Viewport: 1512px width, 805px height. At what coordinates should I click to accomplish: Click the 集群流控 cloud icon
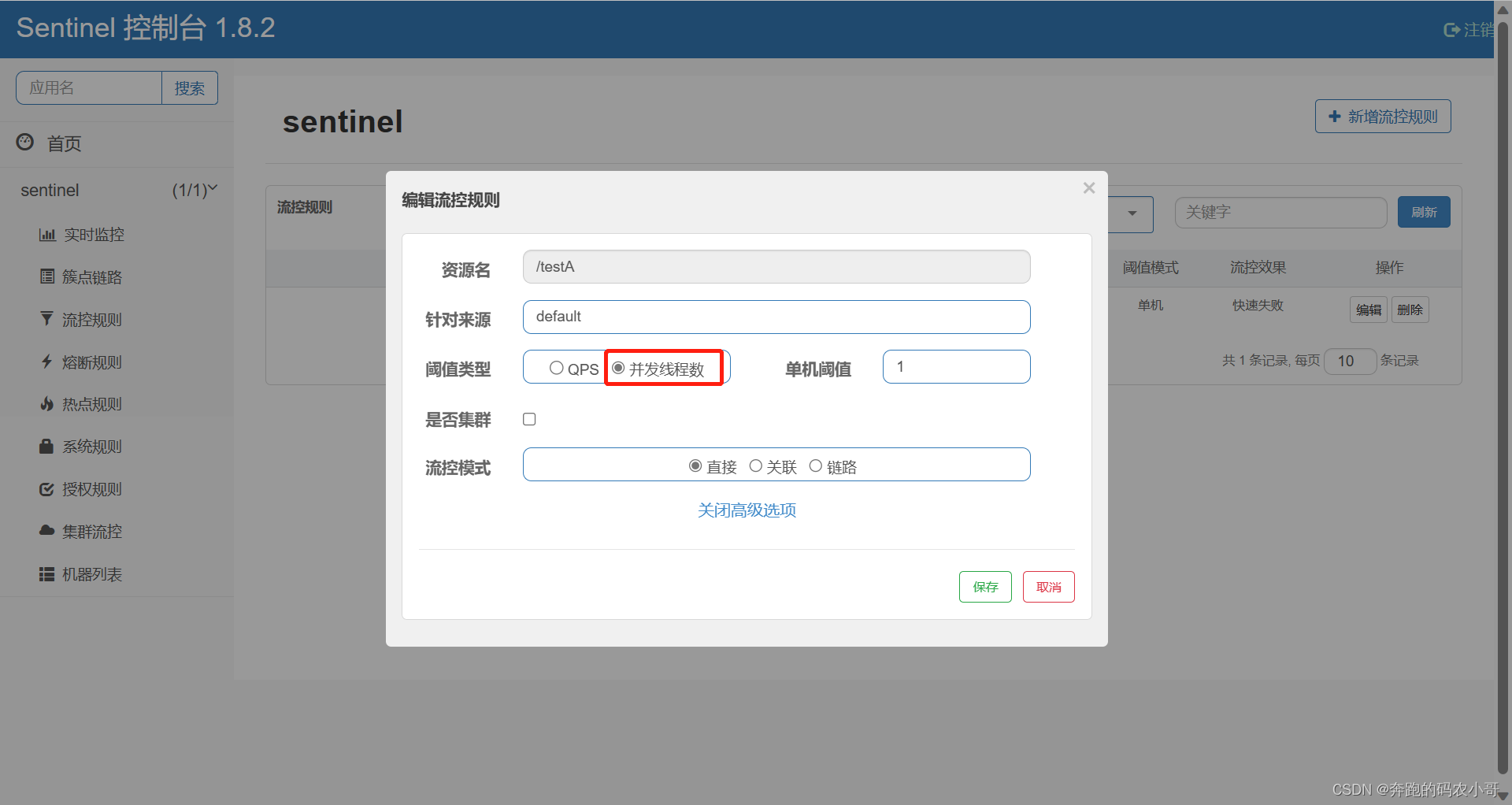click(x=47, y=531)
